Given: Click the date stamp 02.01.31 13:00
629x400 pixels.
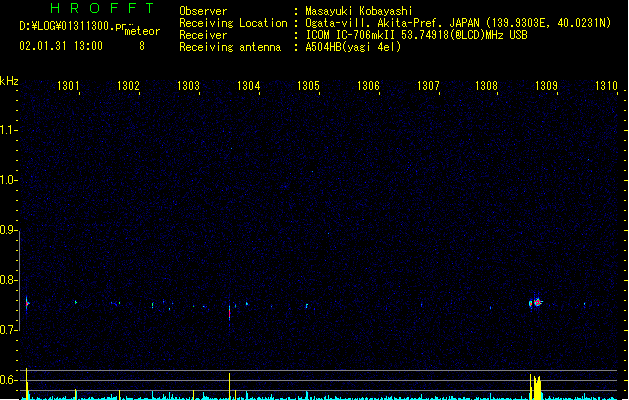Looking at the screenshot, I should (61, 46).
